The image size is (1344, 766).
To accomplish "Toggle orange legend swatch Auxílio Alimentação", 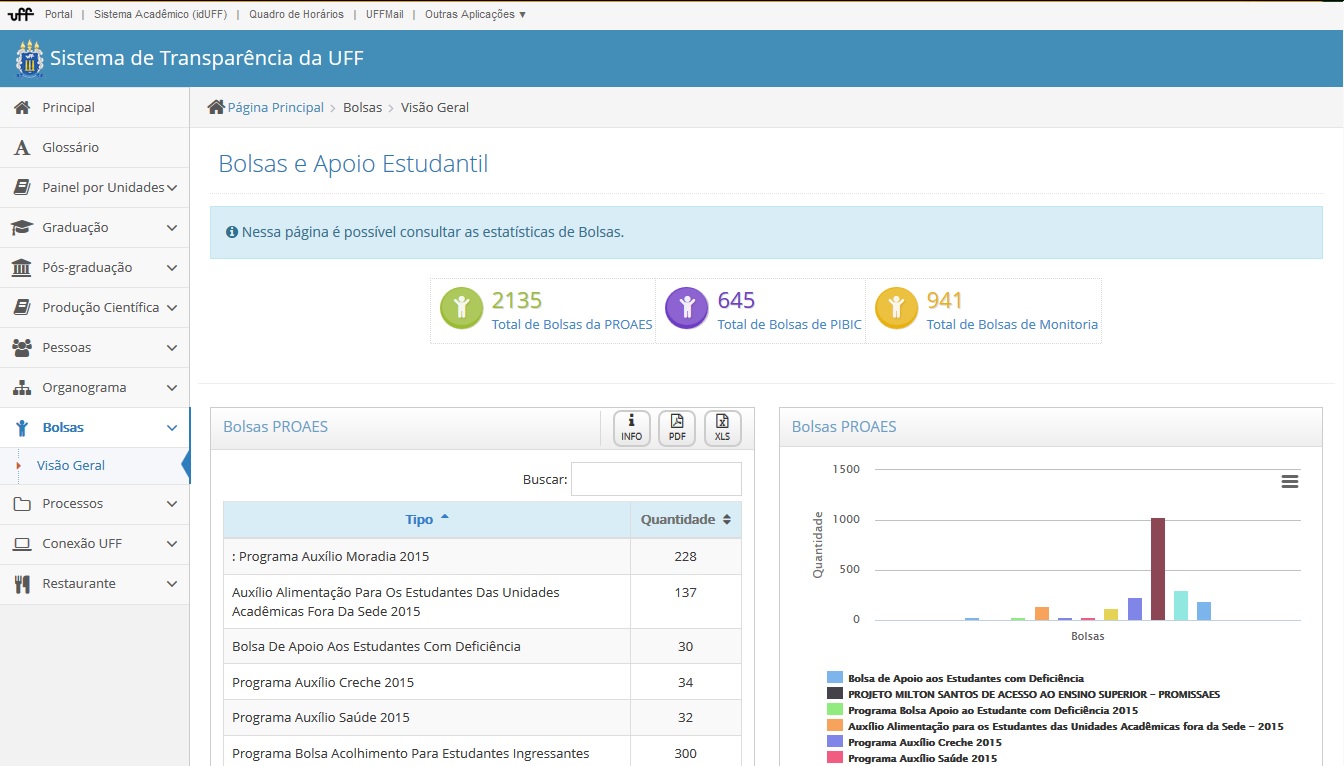I will click(835, 726).
